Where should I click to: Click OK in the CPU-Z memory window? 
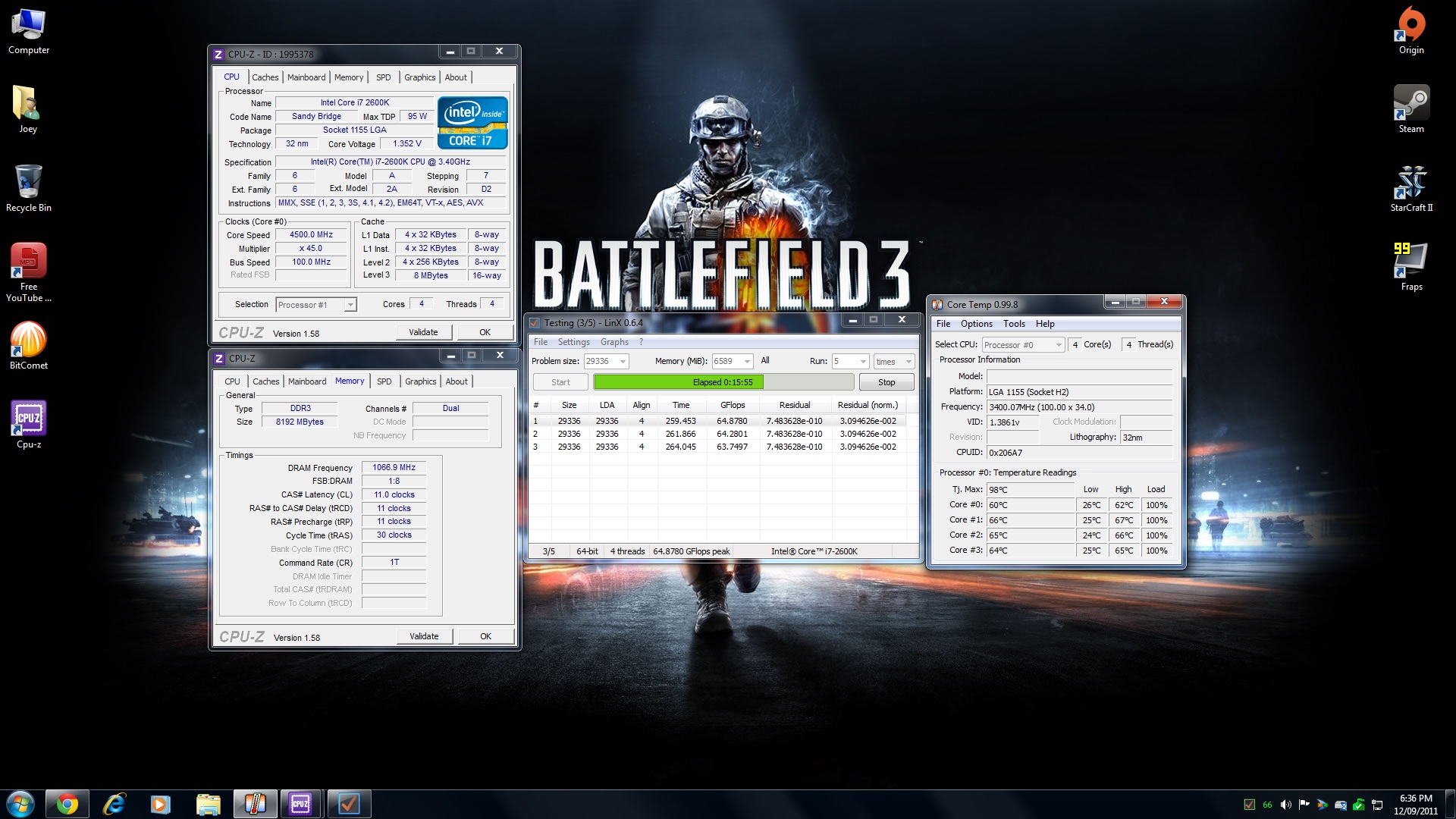point(485,636)
